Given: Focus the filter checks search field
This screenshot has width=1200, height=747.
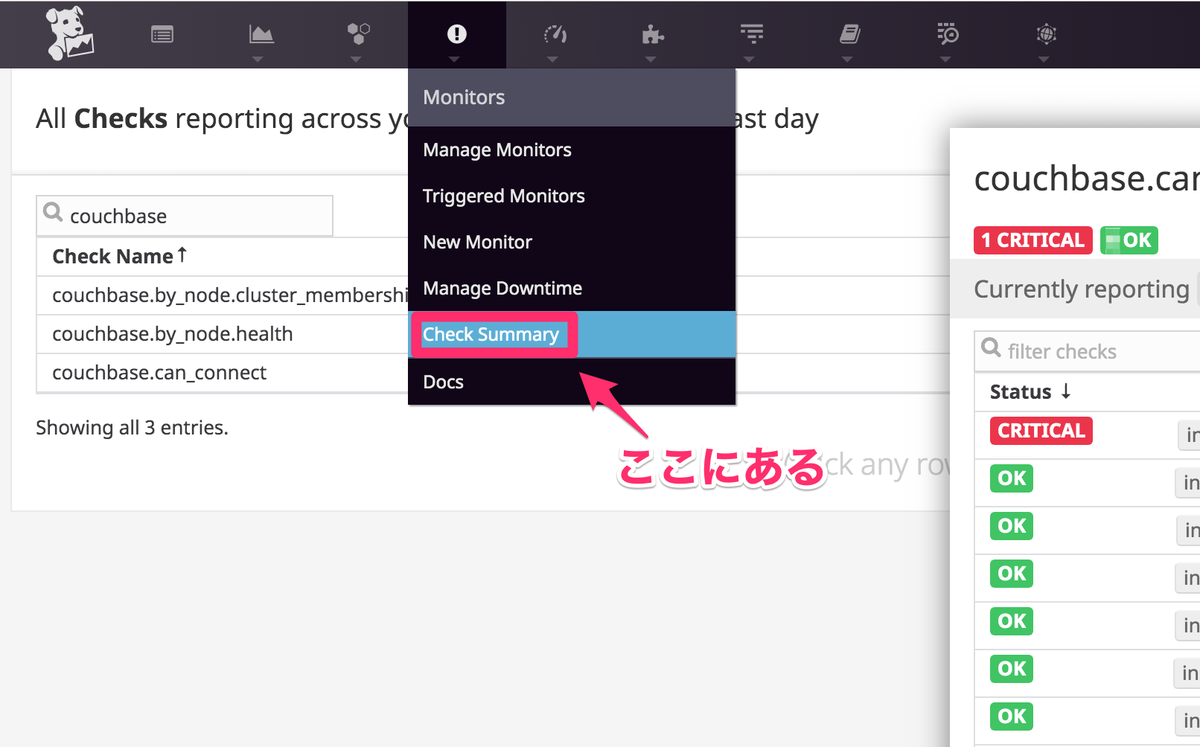Looking at the screenshot, I should coord(1087,351).
